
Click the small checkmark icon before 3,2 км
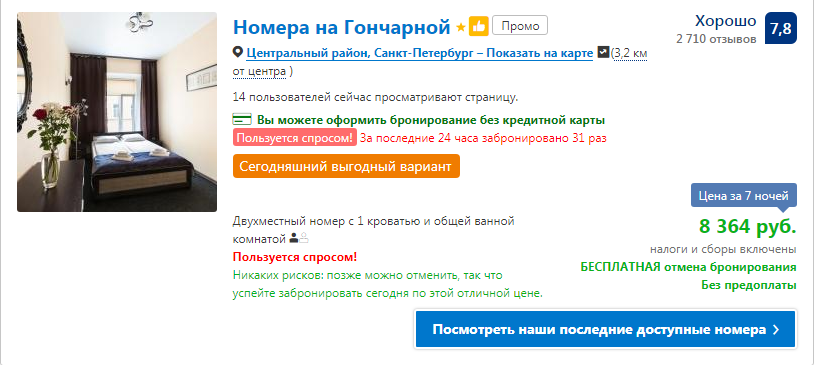603,53
